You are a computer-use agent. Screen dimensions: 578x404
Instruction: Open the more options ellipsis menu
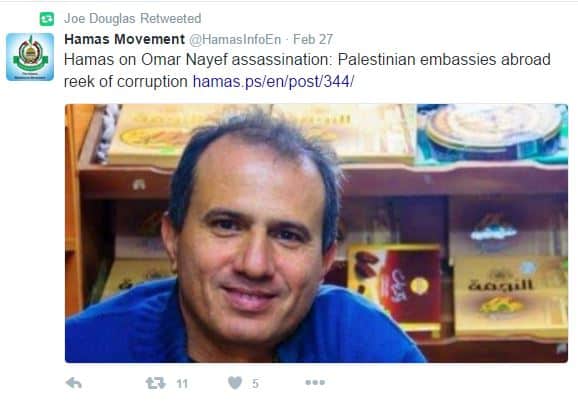pyautogui.click(x=315, y=383)
